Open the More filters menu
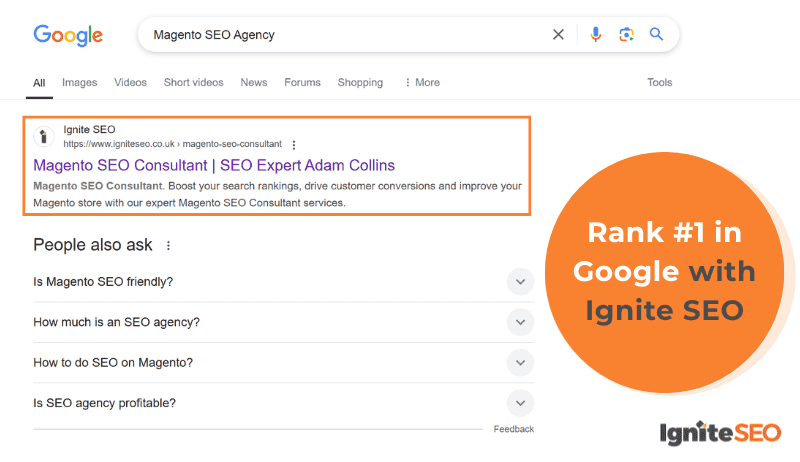Viewport: 800px width, 462px height. [422, 83]
